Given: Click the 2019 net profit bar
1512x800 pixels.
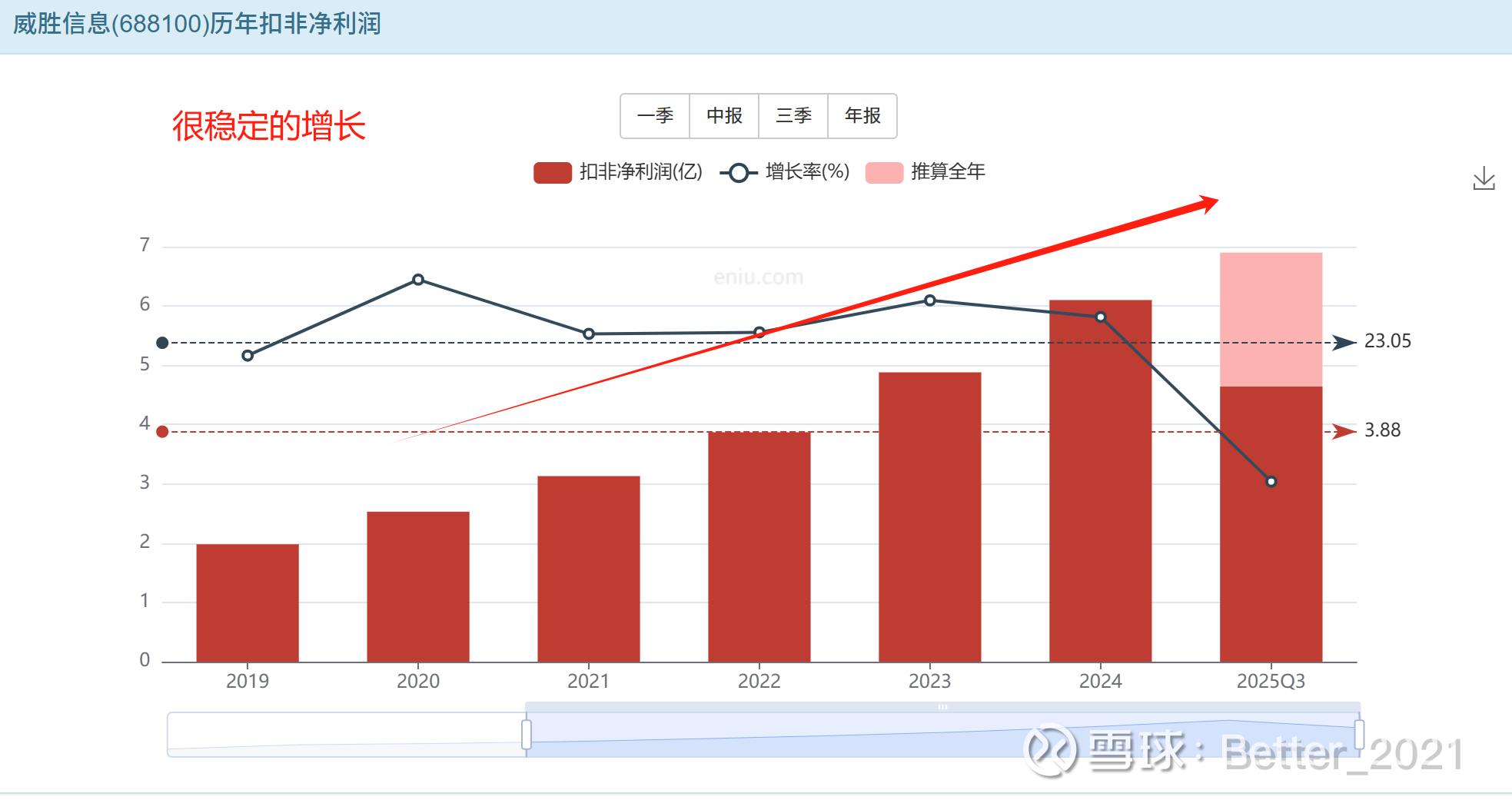Looking at the screenshot, I should click(248, 603).
